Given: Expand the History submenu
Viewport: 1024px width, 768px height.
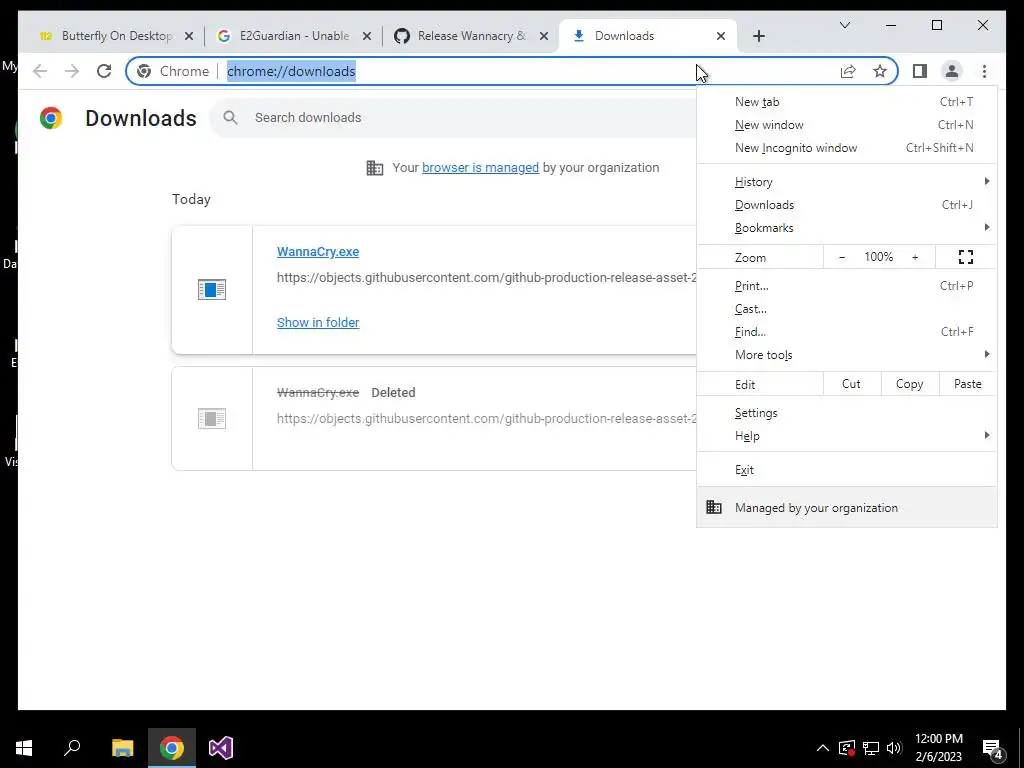Looking at the screenshot, I should pyautogui.click(x=846, y=182).
